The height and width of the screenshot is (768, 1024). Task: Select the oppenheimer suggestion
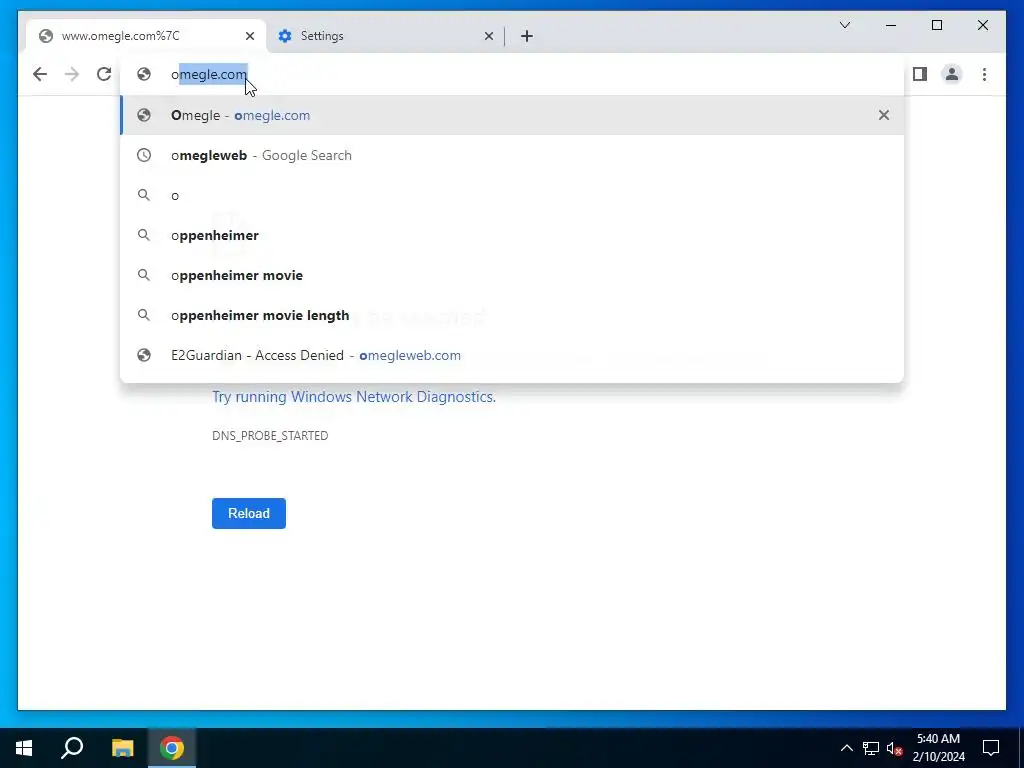coord(512,235)
